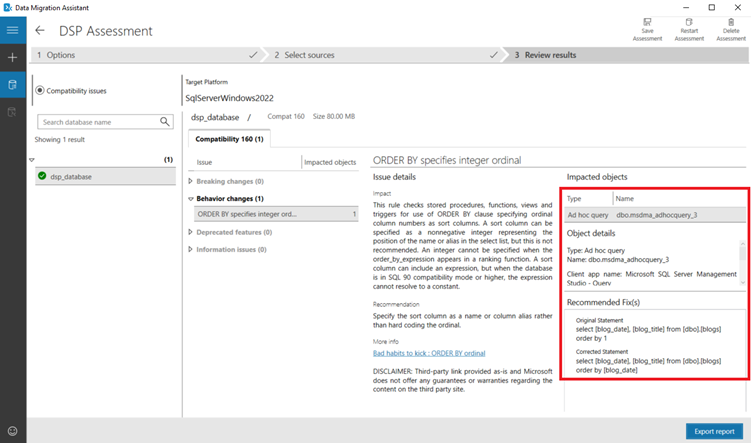The height and width of the screenshot is (443, 751).
Task: Expand Breaking changes (0)
Action: click(x=190, y=181)
